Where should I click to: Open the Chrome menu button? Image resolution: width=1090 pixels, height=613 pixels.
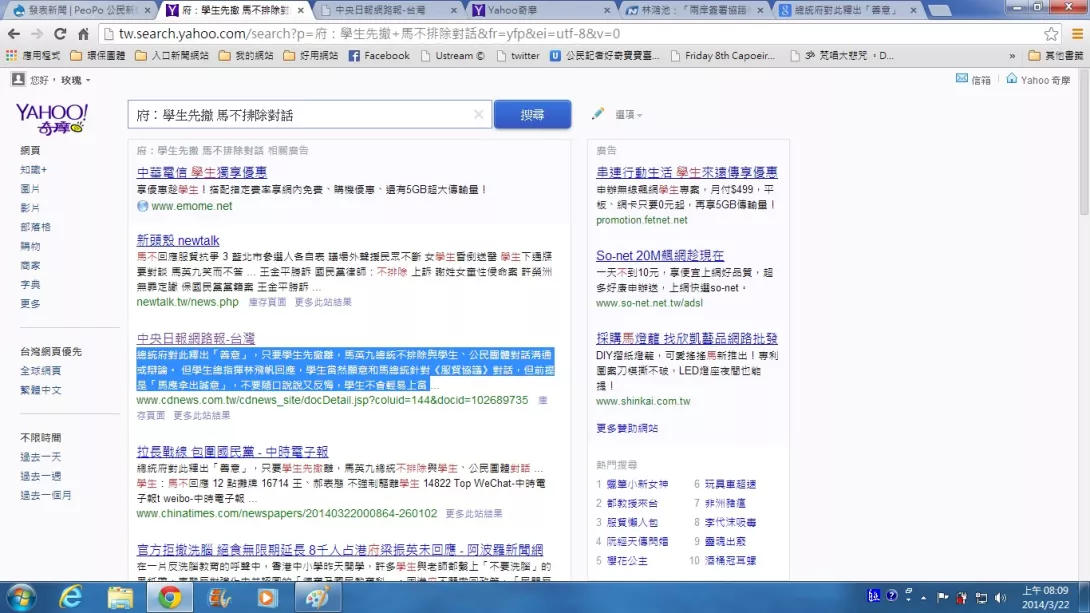pos(1077,33)
